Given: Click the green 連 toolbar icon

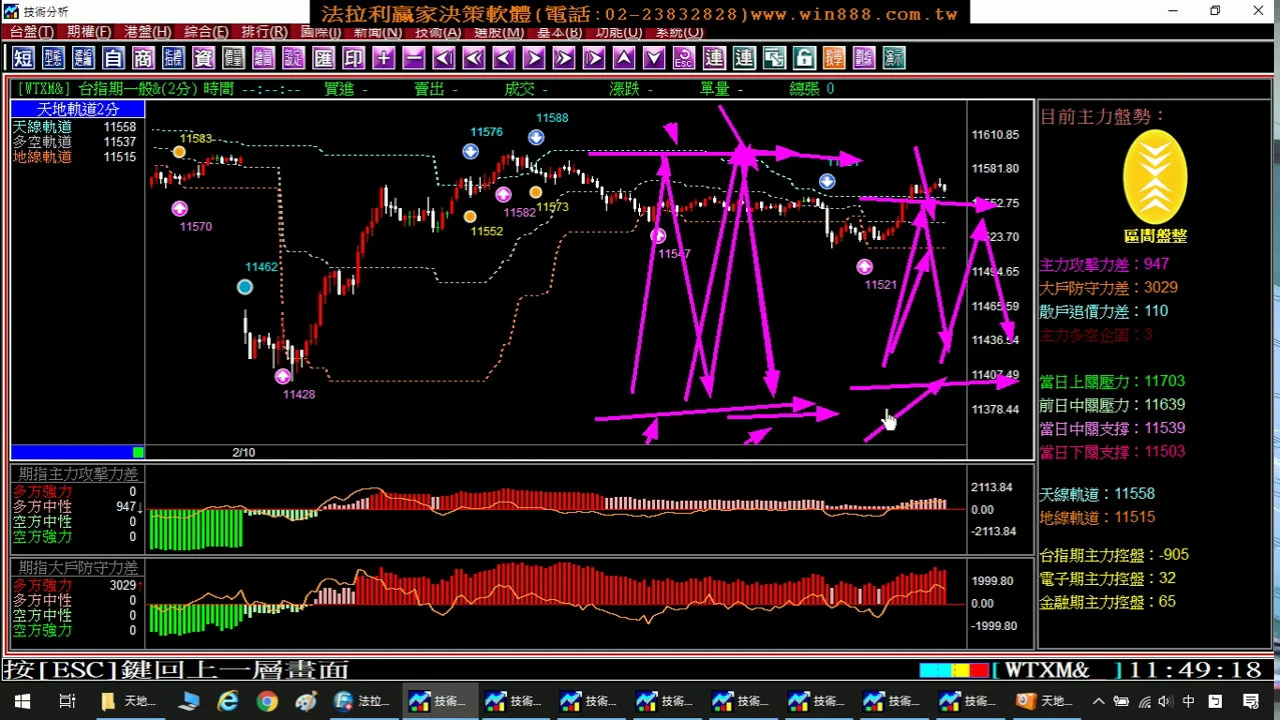Looking at the screenshot, I should 743,58.
